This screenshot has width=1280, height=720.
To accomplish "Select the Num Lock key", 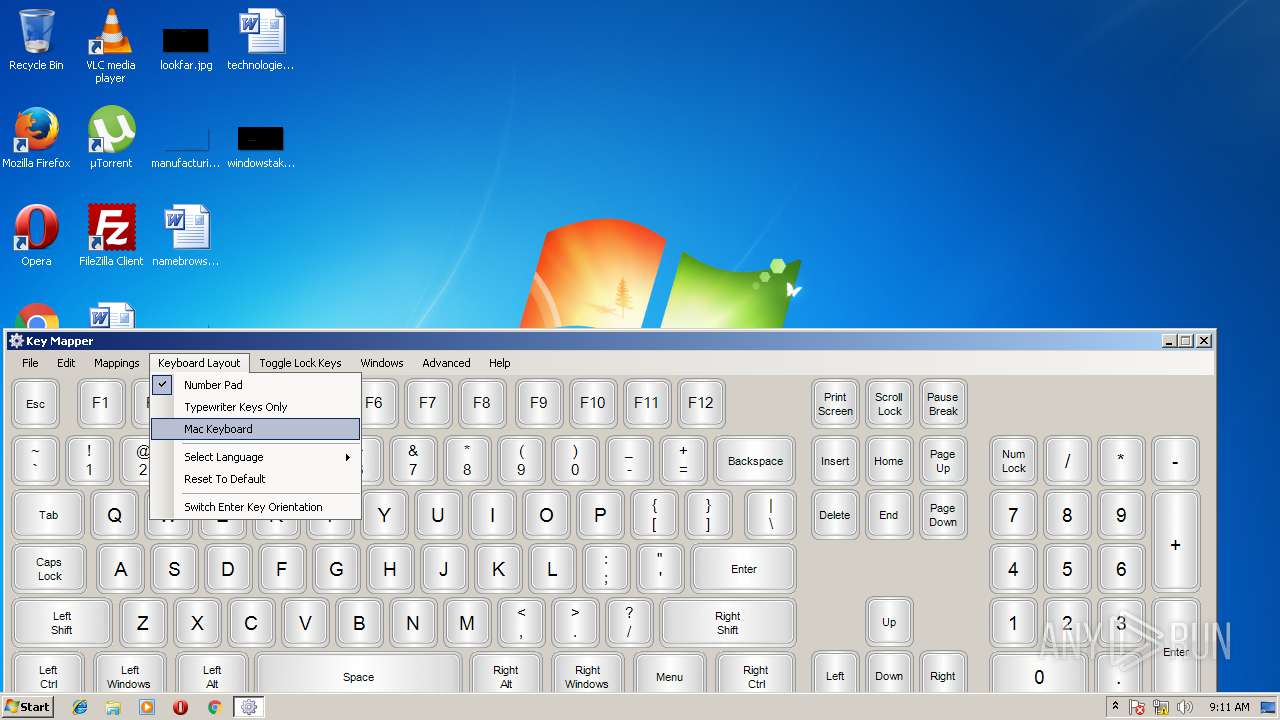I will coord(1014,461).
